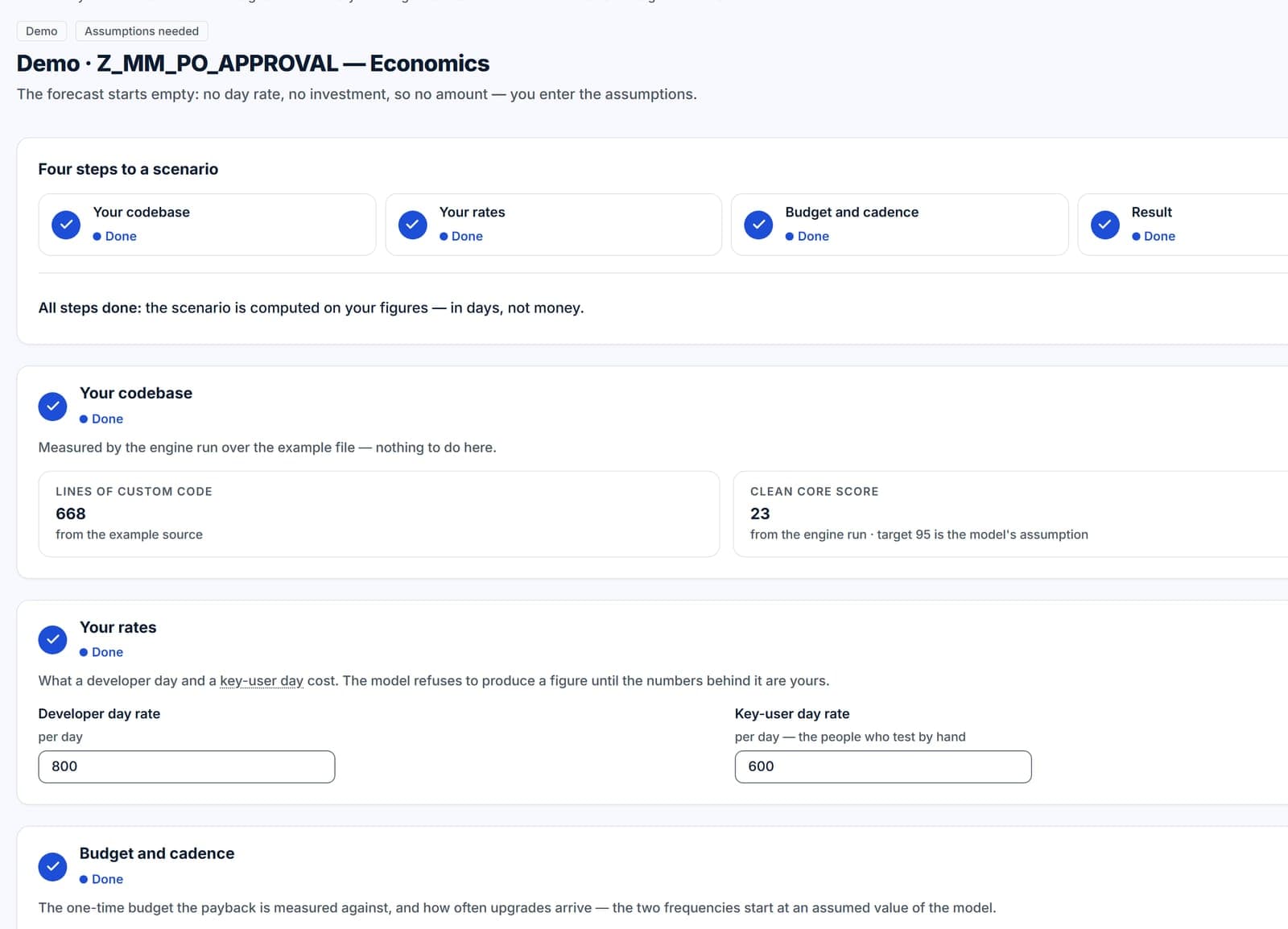Click the checkmark icon in Budget and cadence step card
This screenshot has width=1288, height=929.
[x=758, y=225]
